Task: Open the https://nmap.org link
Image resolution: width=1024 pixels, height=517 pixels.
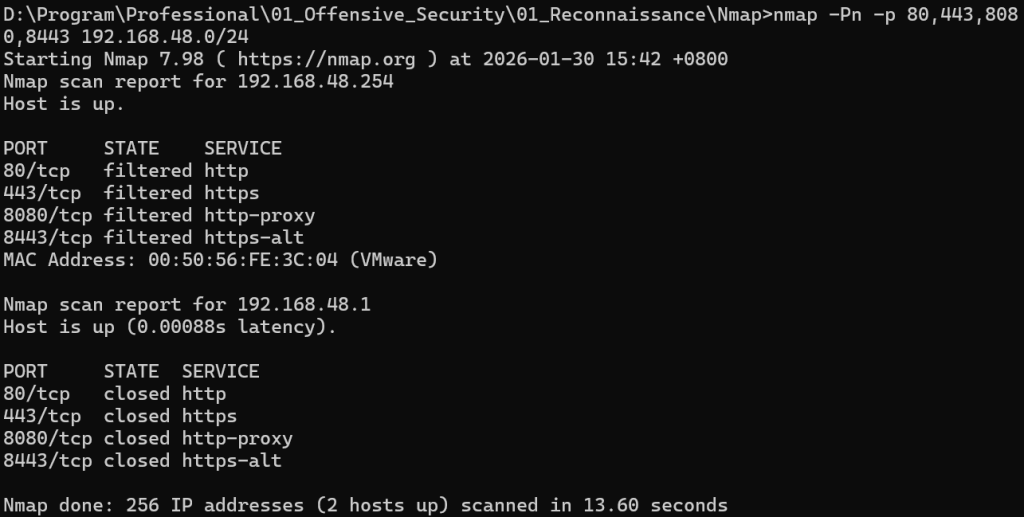Action: [326, 59]
